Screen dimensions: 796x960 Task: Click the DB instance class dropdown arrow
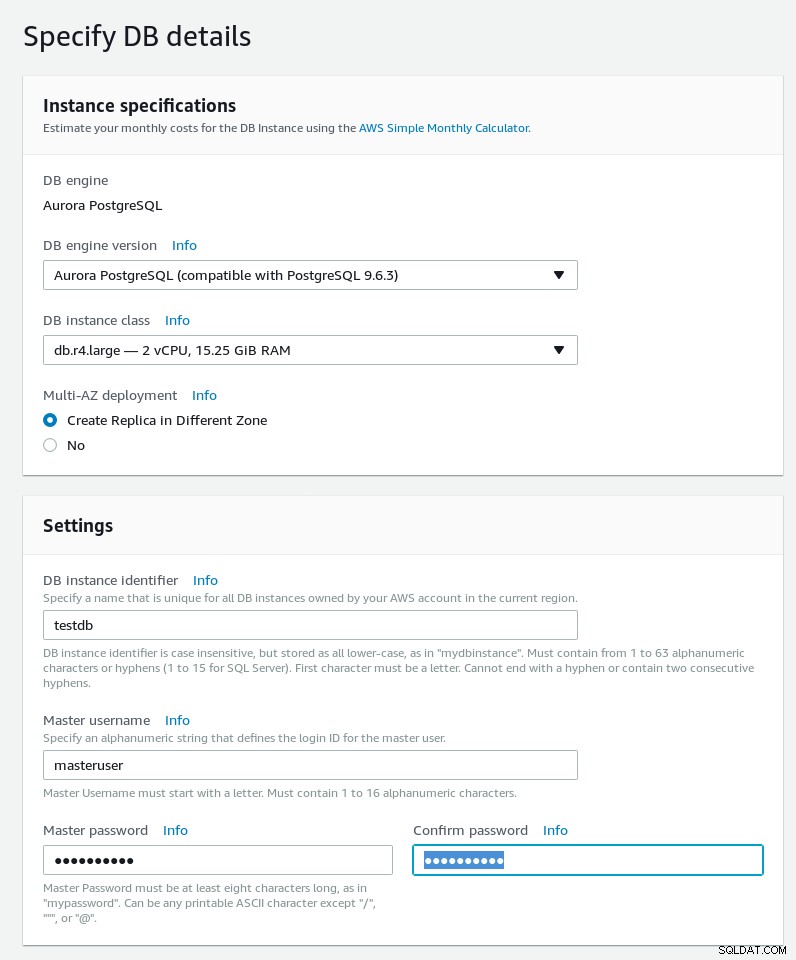[558, 350]
